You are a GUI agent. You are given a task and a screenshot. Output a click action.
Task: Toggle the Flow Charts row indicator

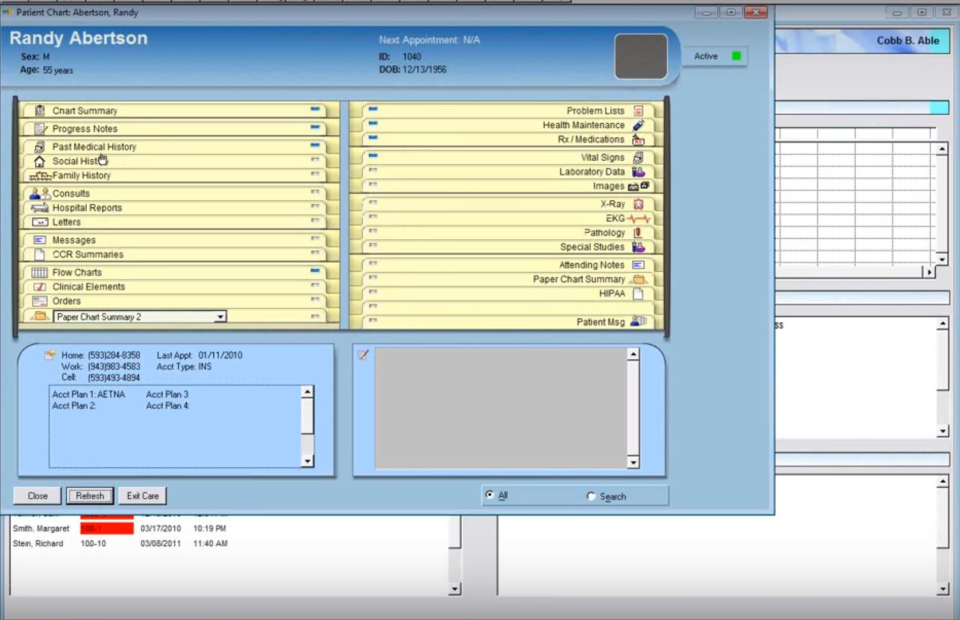[315, 271]
